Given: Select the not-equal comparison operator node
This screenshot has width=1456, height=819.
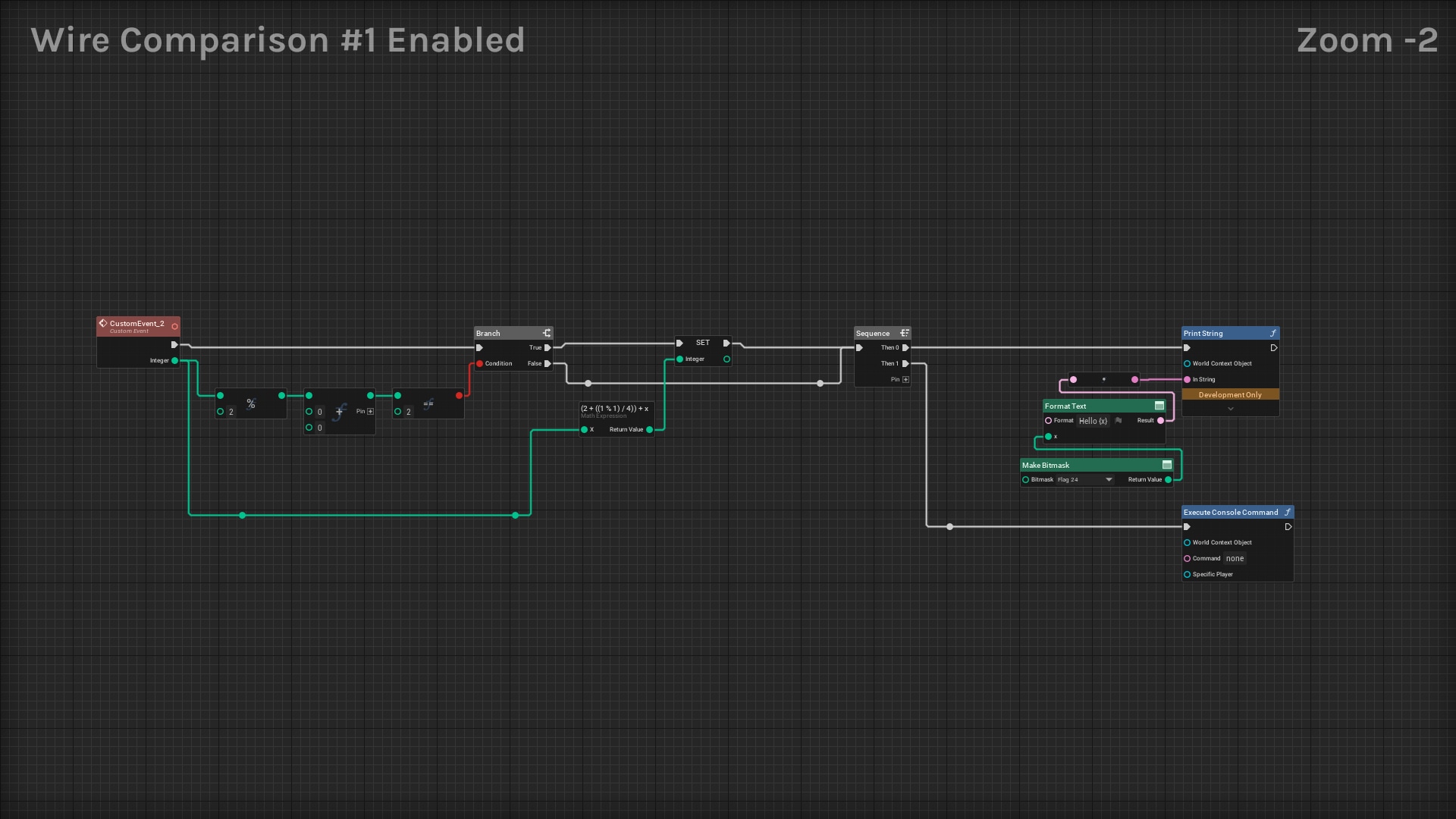Looking at the screenshot, I should click(x=428, y=403).
